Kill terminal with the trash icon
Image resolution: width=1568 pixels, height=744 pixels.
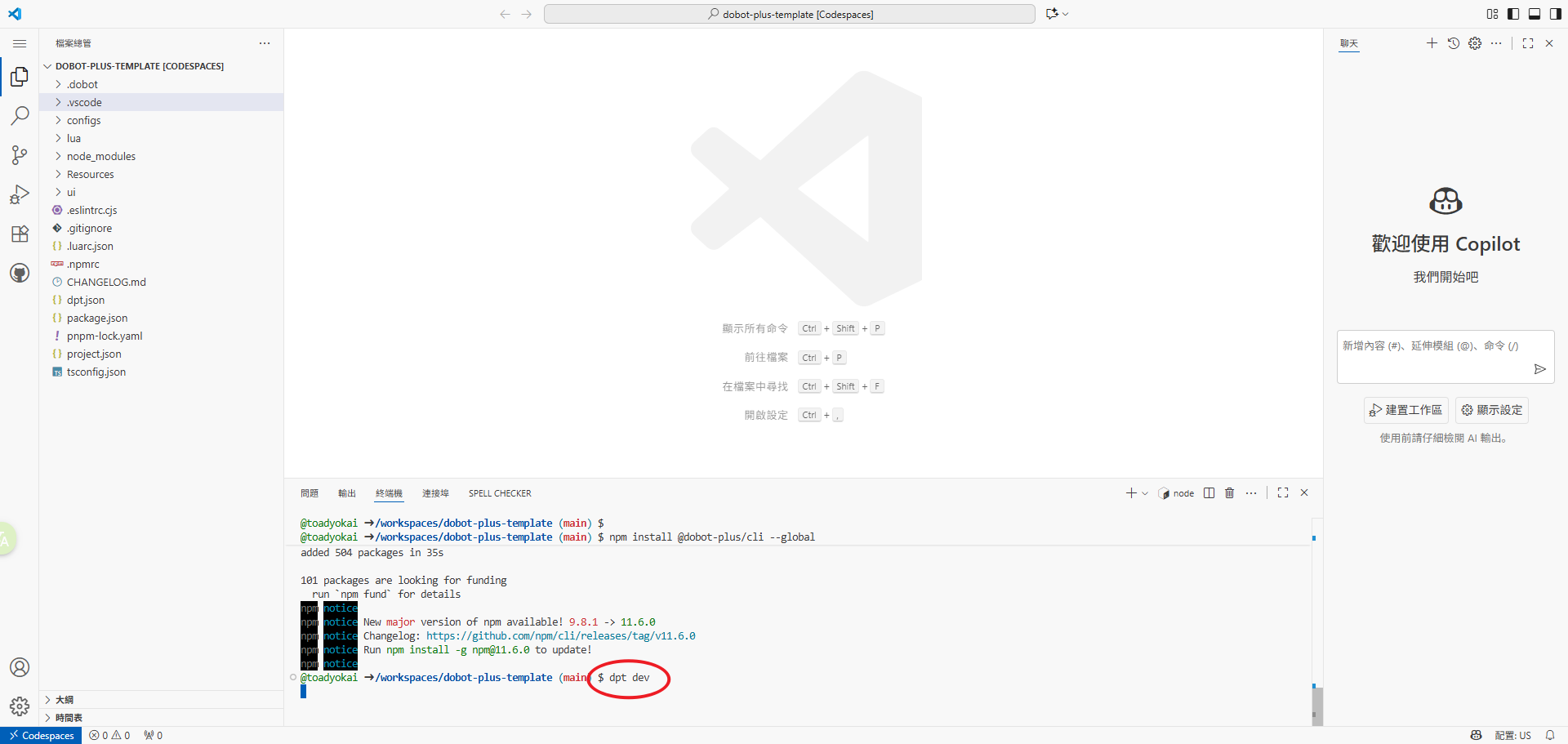click(x=1230, y=493)
